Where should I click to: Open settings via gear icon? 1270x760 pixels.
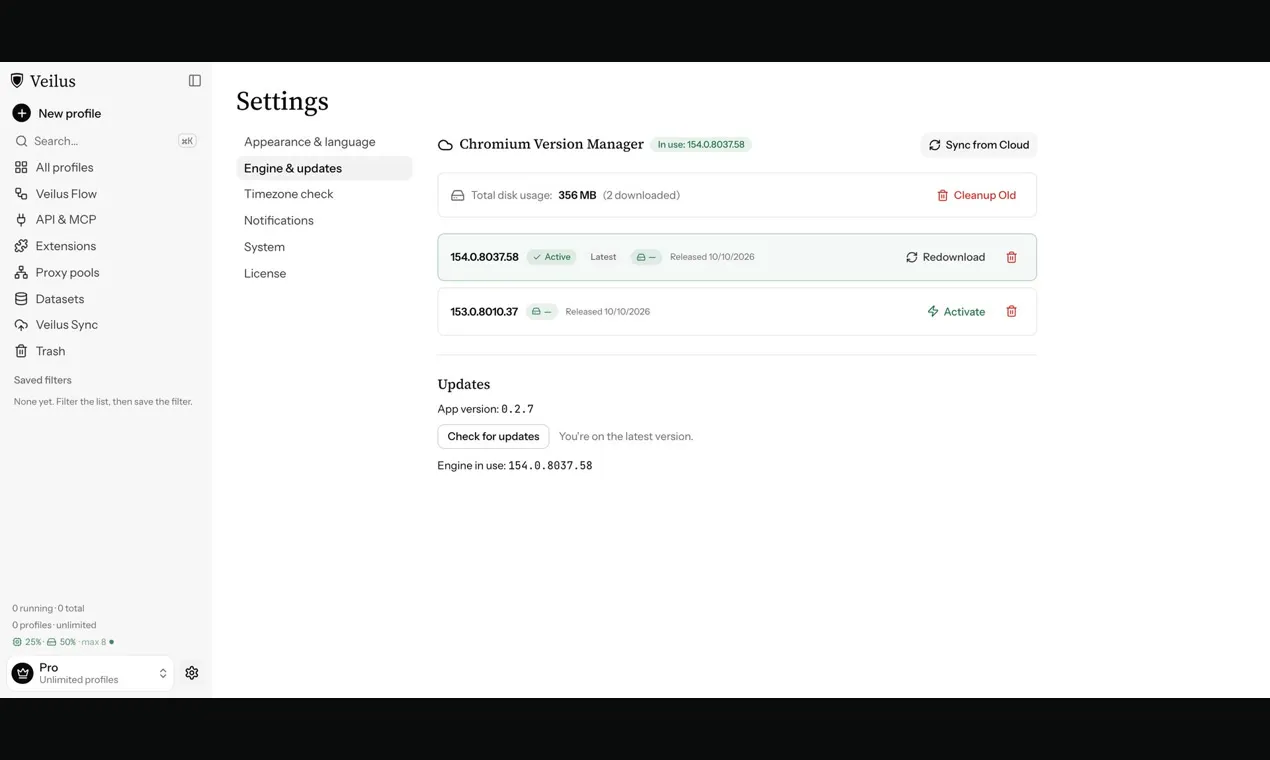click(192, 673)
